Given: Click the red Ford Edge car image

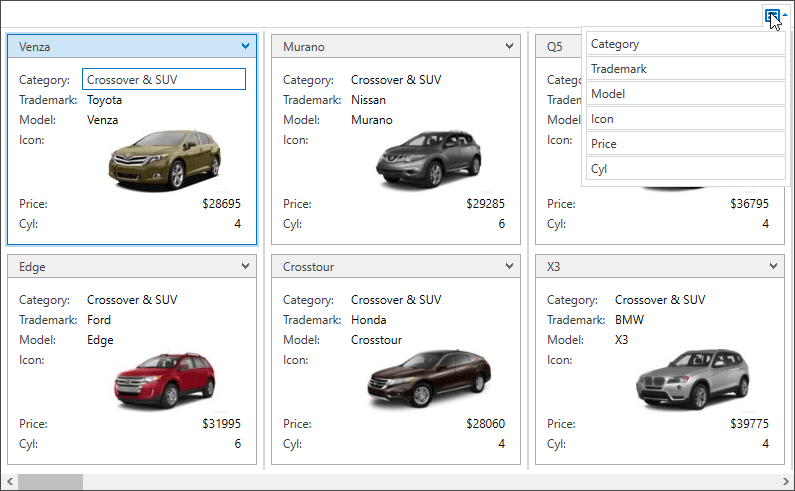Looking at the screenshot, I should coord(165,380).
